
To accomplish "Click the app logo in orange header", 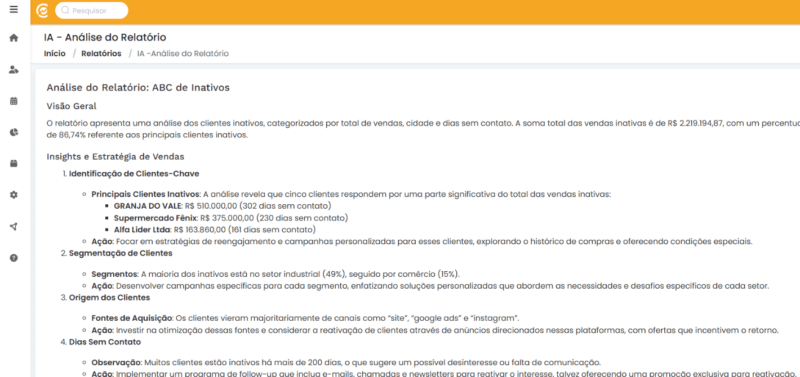I will tap(43, 10).
